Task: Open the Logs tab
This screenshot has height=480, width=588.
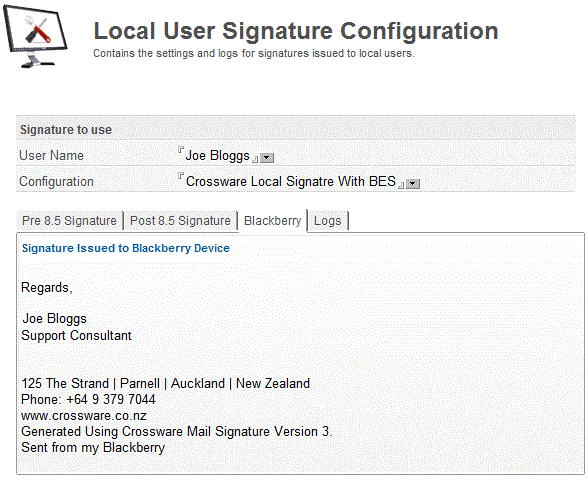Action: click(328, 220)
